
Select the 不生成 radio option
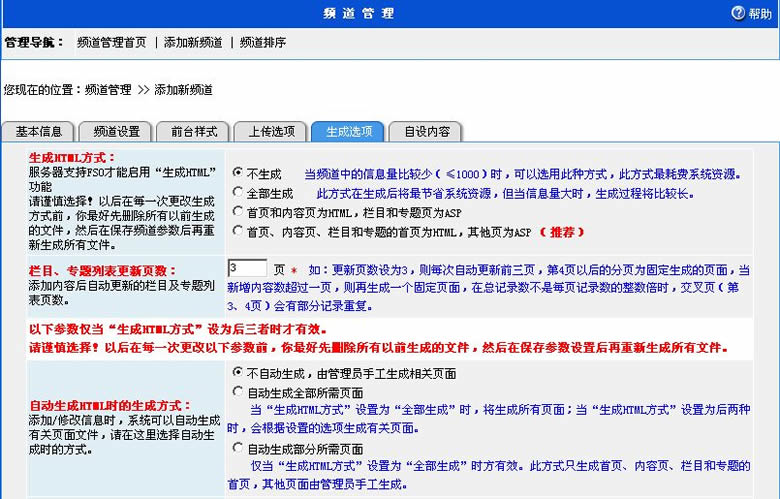[238, 172]
